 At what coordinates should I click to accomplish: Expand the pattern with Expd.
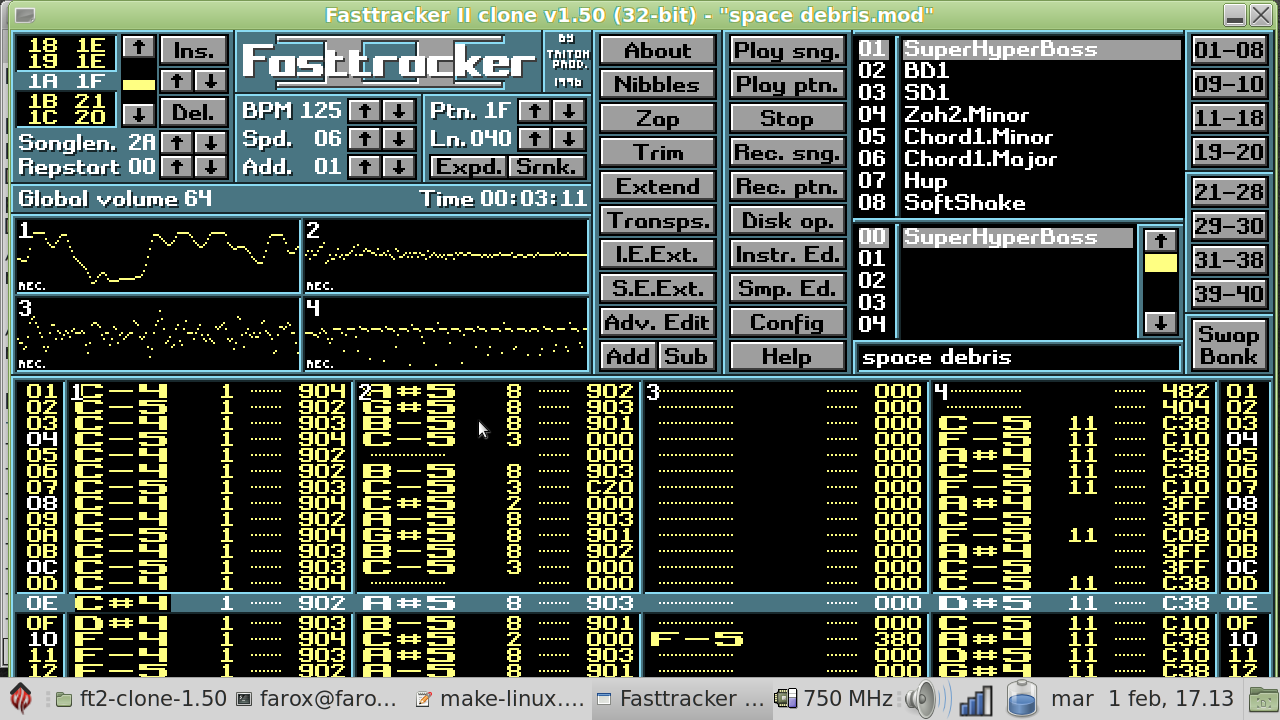(x=467, y=166)
